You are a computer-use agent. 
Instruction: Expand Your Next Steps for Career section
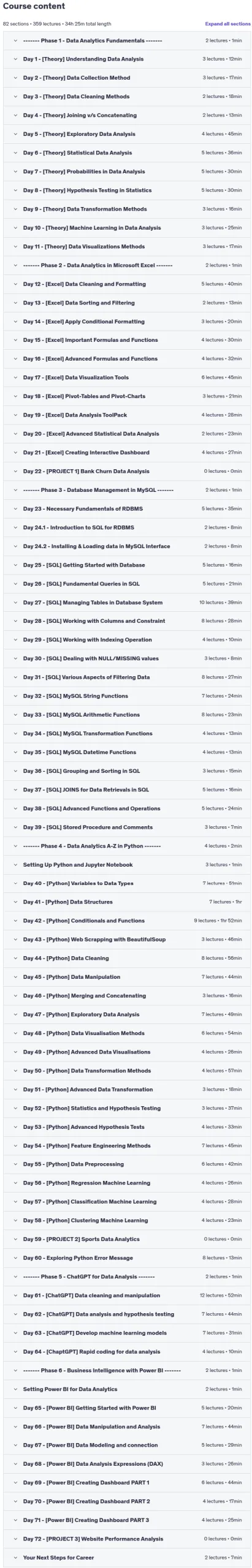pos(126,1558)
